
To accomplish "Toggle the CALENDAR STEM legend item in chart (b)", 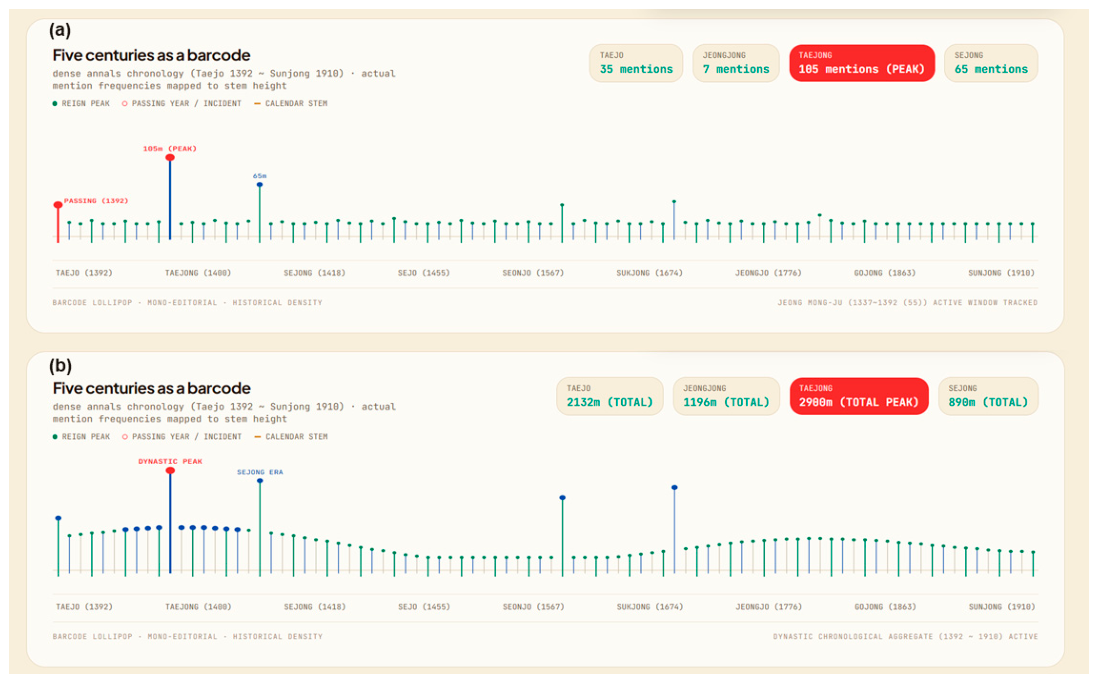I will pos(290,436).
